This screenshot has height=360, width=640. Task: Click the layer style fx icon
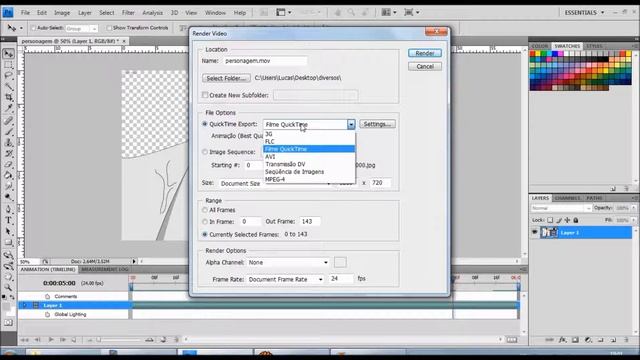click(562, 340)
